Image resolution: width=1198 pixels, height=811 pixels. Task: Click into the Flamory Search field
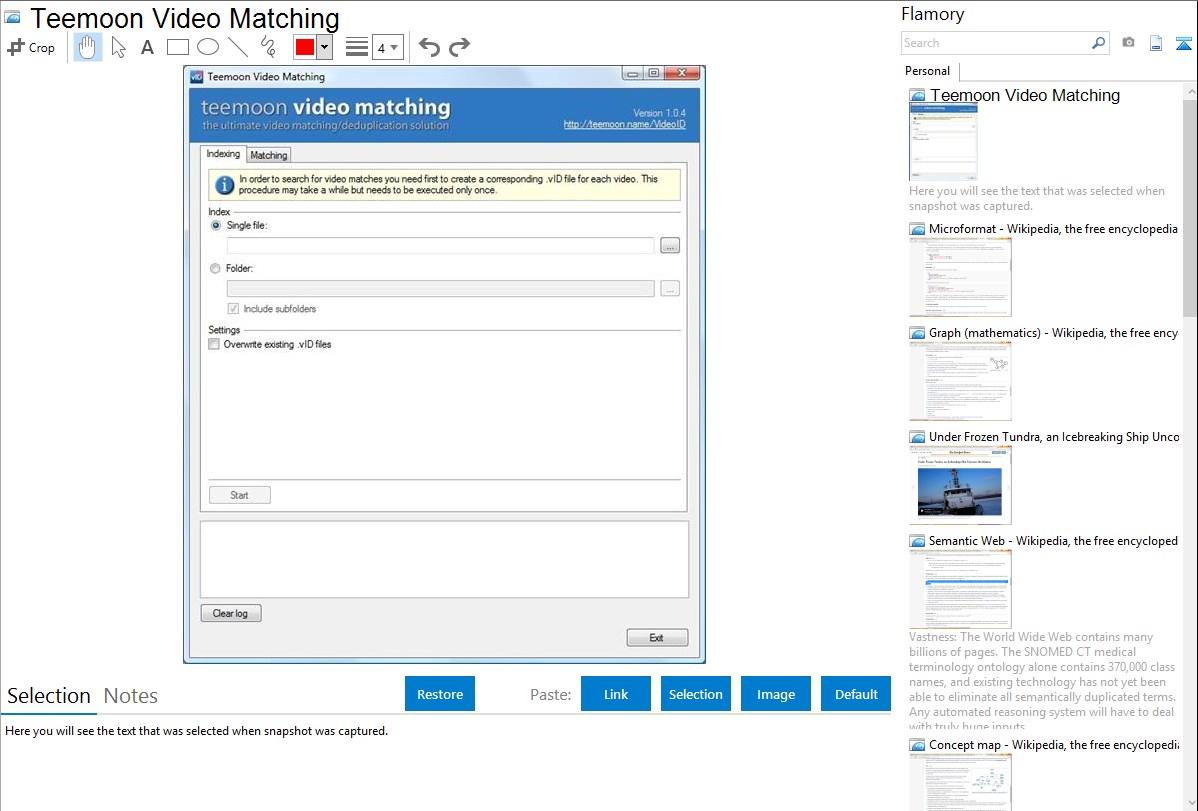click(996, 43)
